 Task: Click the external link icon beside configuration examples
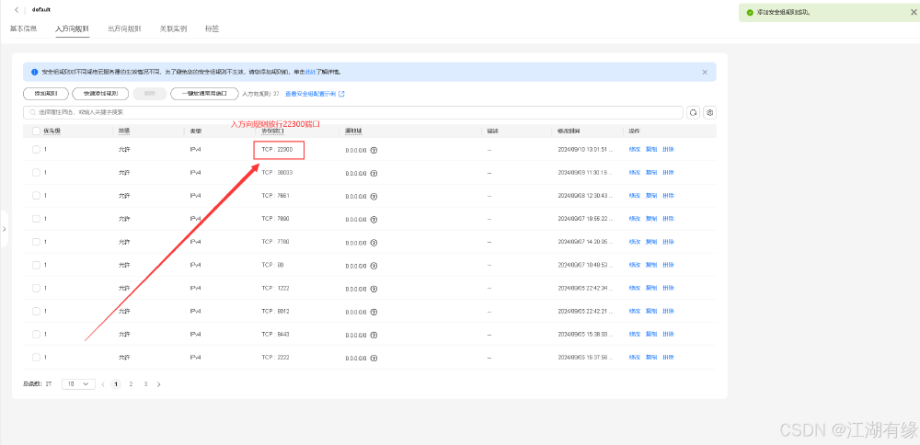(x=341, y=93)
